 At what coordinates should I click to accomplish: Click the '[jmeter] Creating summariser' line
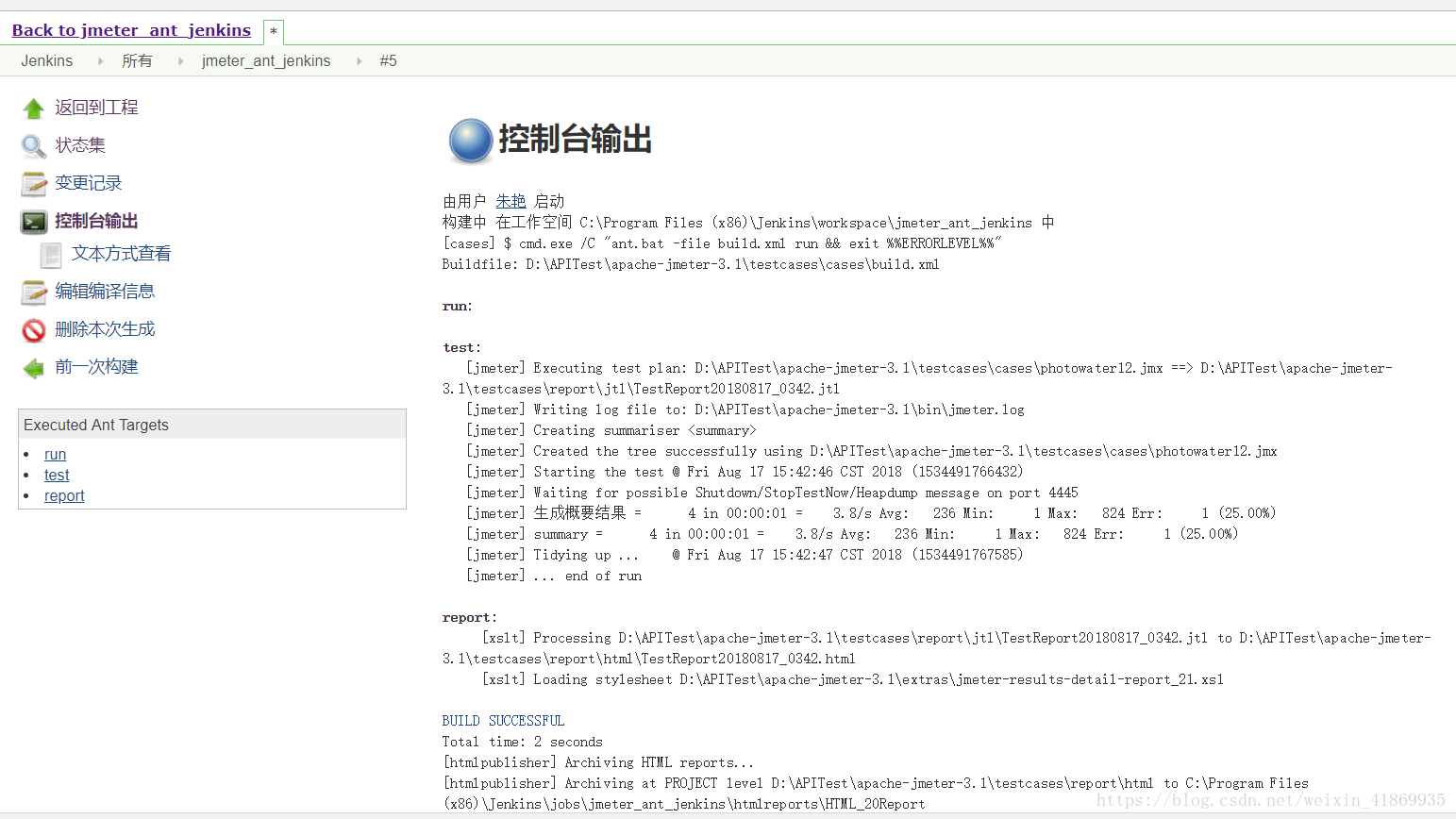[611, 430]
